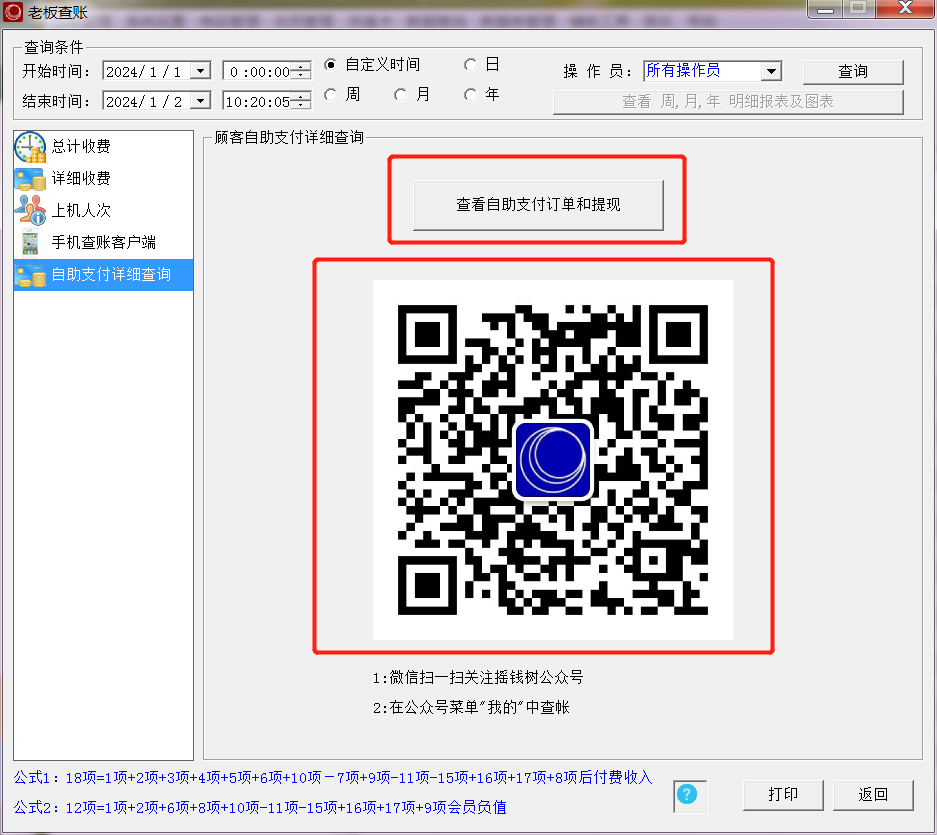Close the 老板查账 window
The height and width of the screenshot is (835, 937).
(x=906, y=8)
